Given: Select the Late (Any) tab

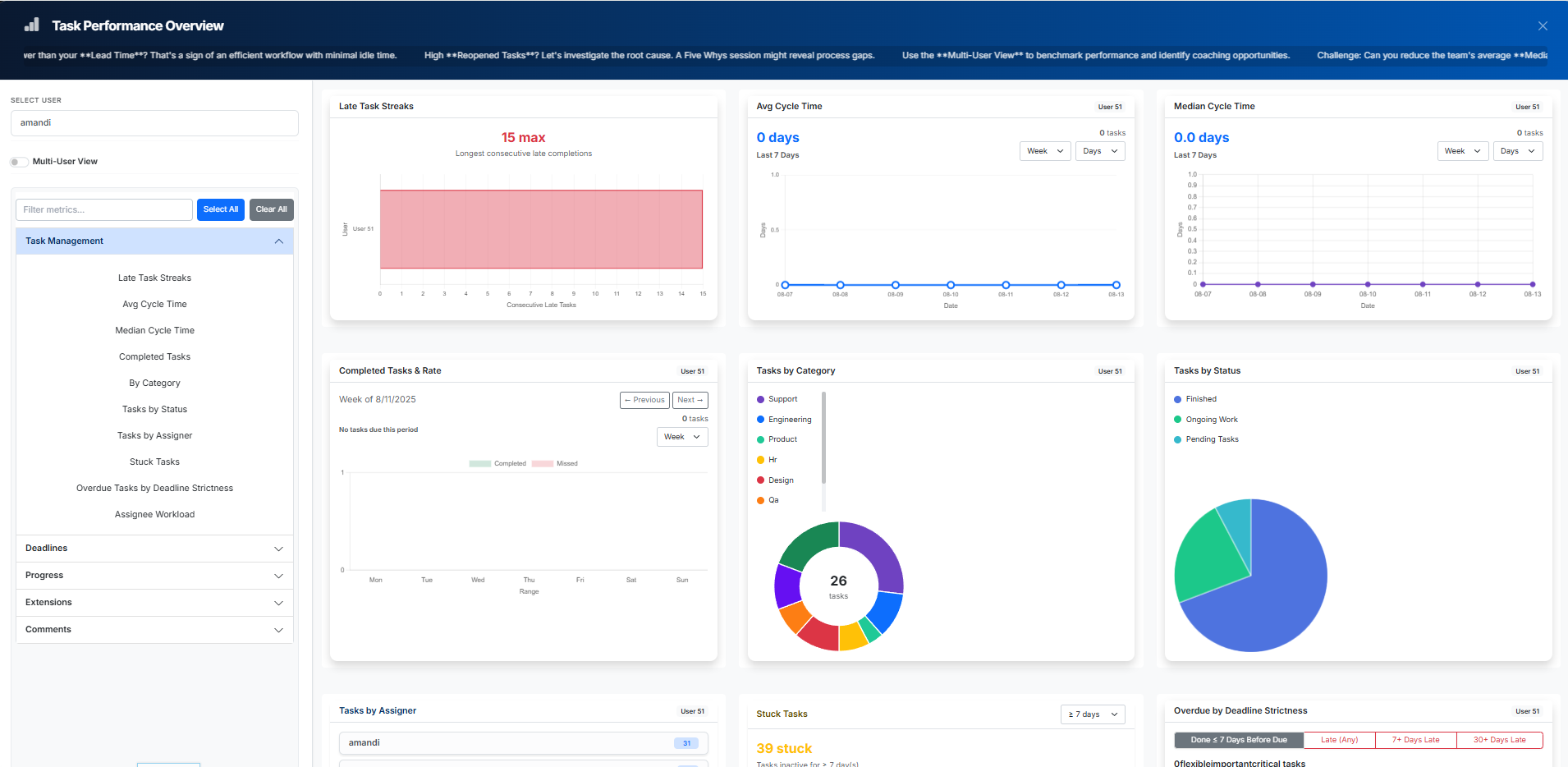Looking at the screenshot, I should pyautogui.click(x=1339, y=740).
